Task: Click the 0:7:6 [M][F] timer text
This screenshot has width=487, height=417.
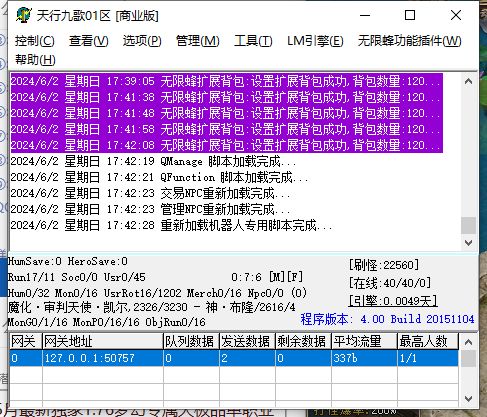Action: pos(267,277)
